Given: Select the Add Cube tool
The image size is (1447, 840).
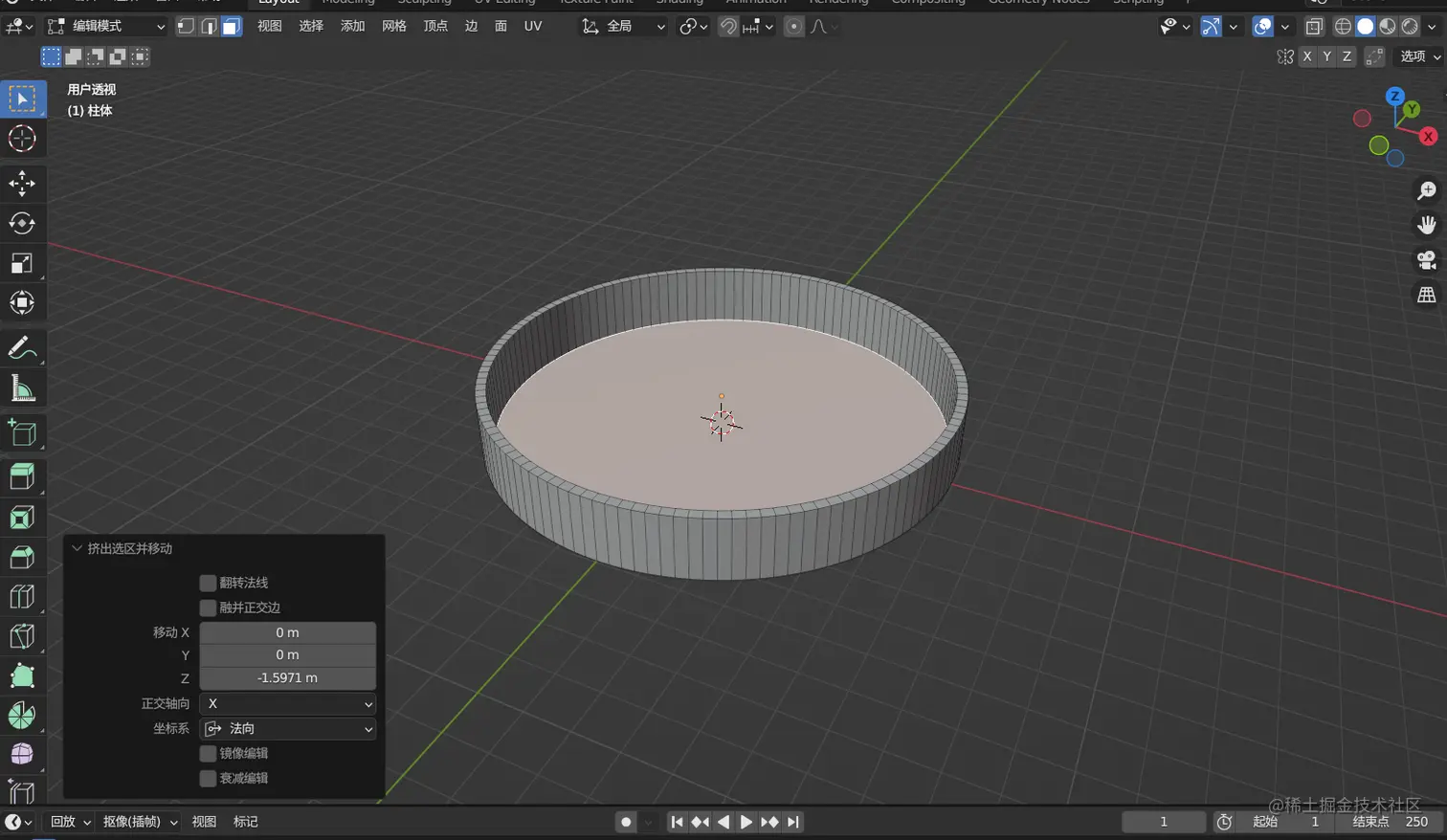Looking at the screenshot, I should pyautogui.click(x=22, y=433).
